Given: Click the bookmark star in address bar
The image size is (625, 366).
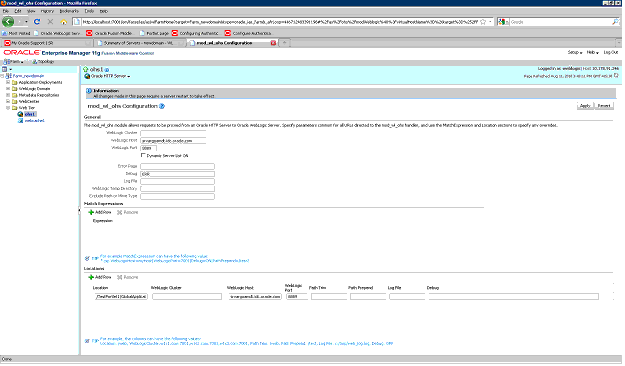Looking at the screenshot, I should [483, 22].
